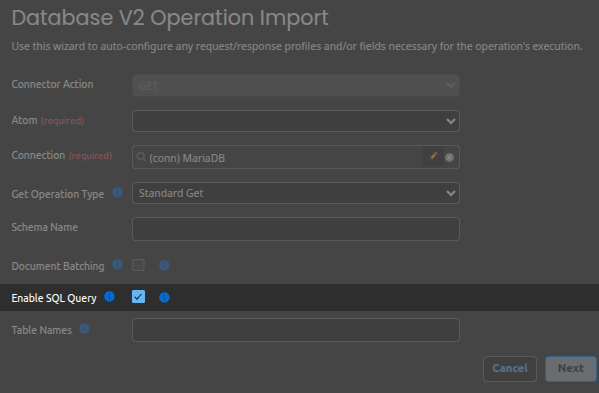
Task: Enable the Document Batching checkbox
Action: [138, 265]
